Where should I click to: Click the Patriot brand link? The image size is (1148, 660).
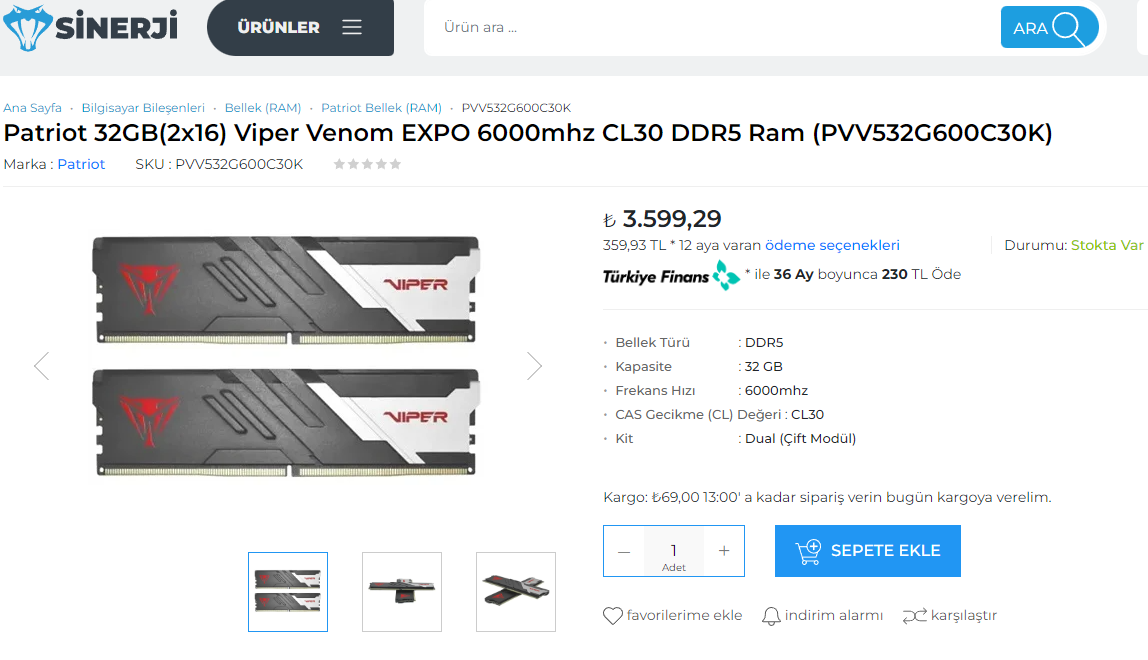point(81,164)
